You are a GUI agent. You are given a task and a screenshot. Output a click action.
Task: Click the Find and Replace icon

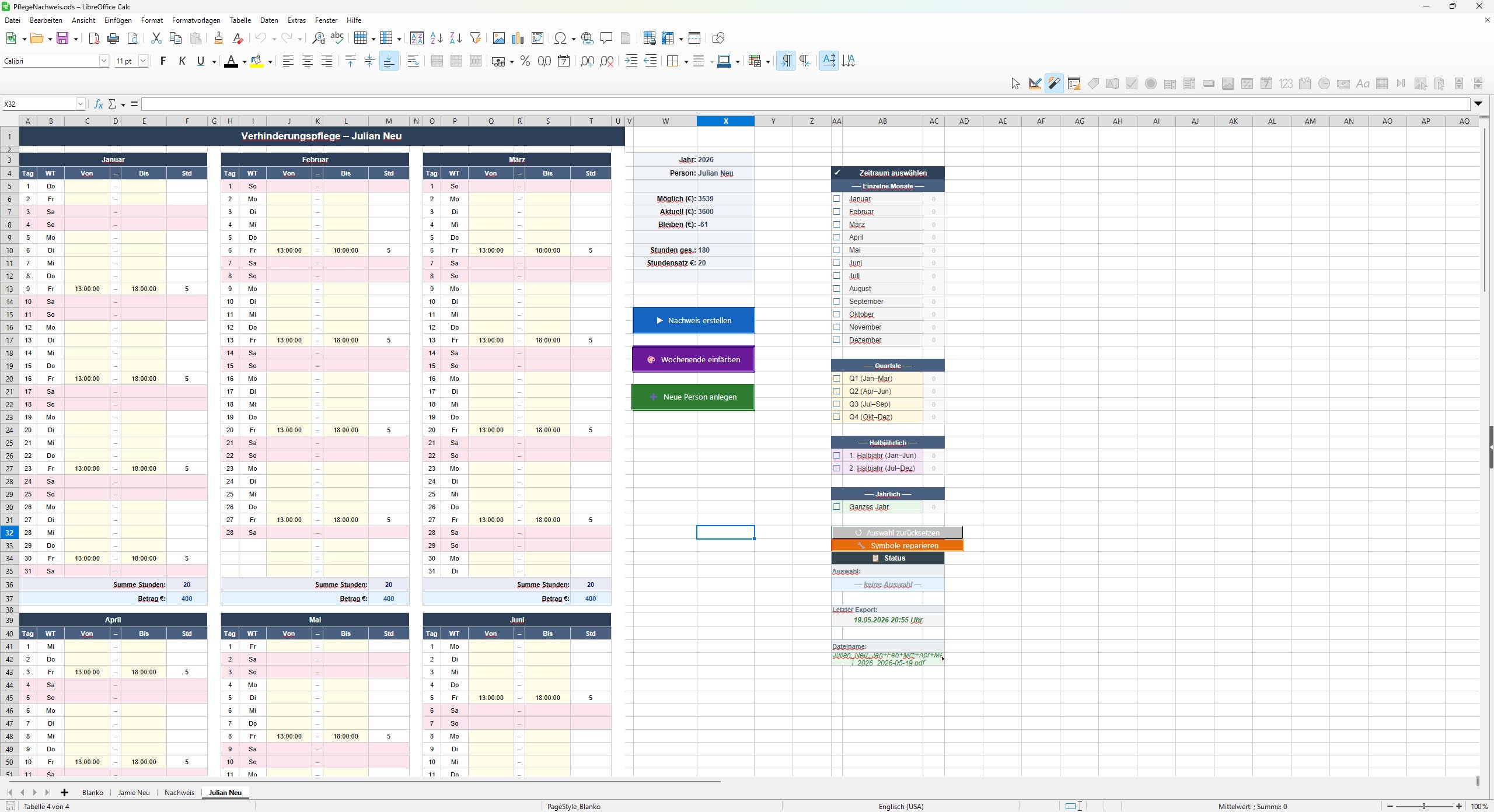pyautogui.click(x=318, y=38)
